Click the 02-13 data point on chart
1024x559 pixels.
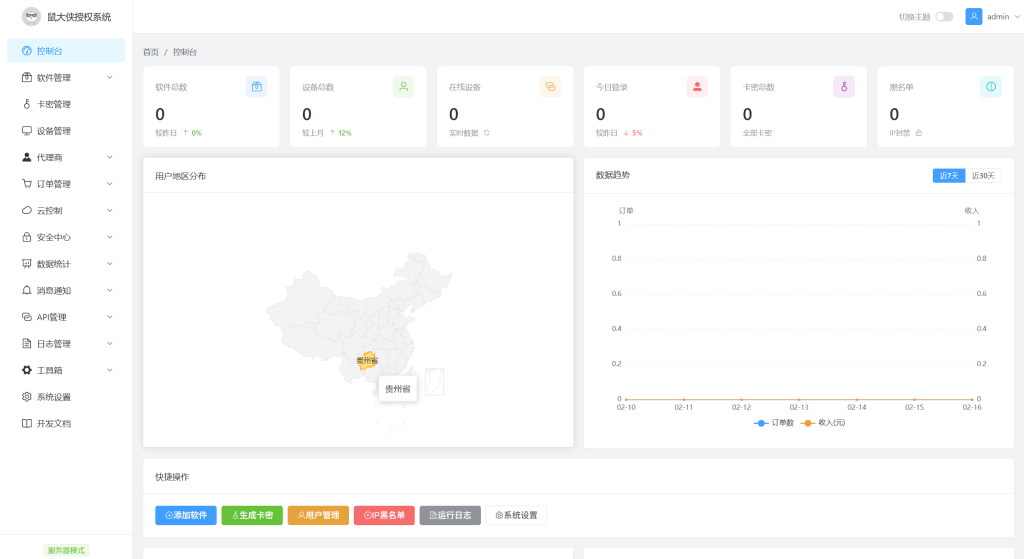coord(799,399)
